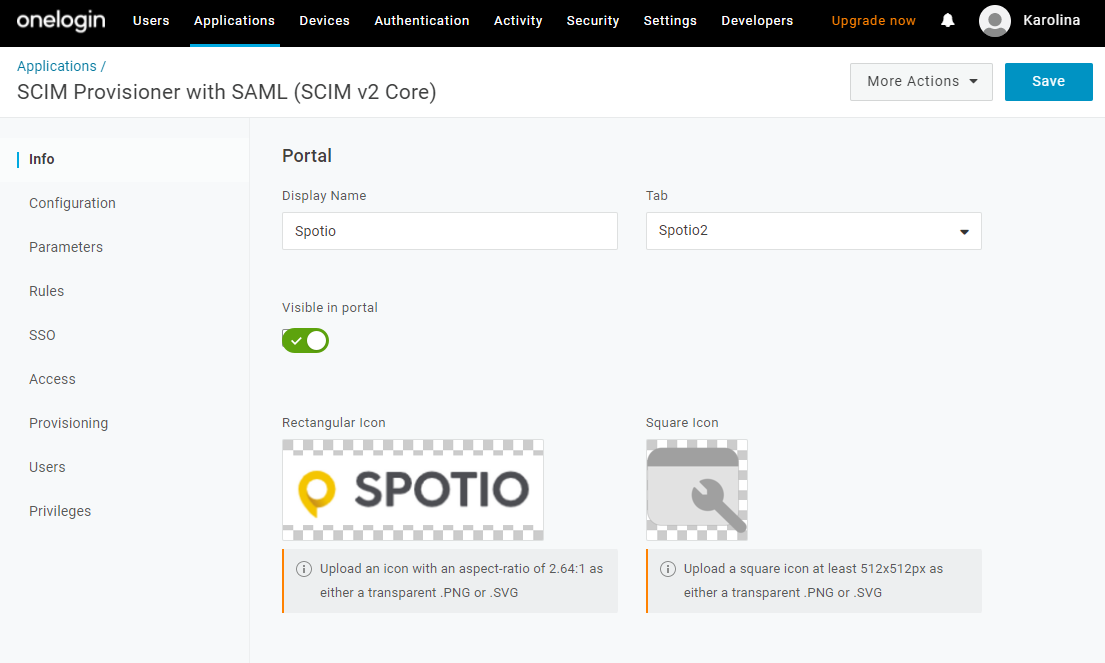Open the Activity menu
The width and height of the screenshot is (1105, 663).
coord(518,21)
